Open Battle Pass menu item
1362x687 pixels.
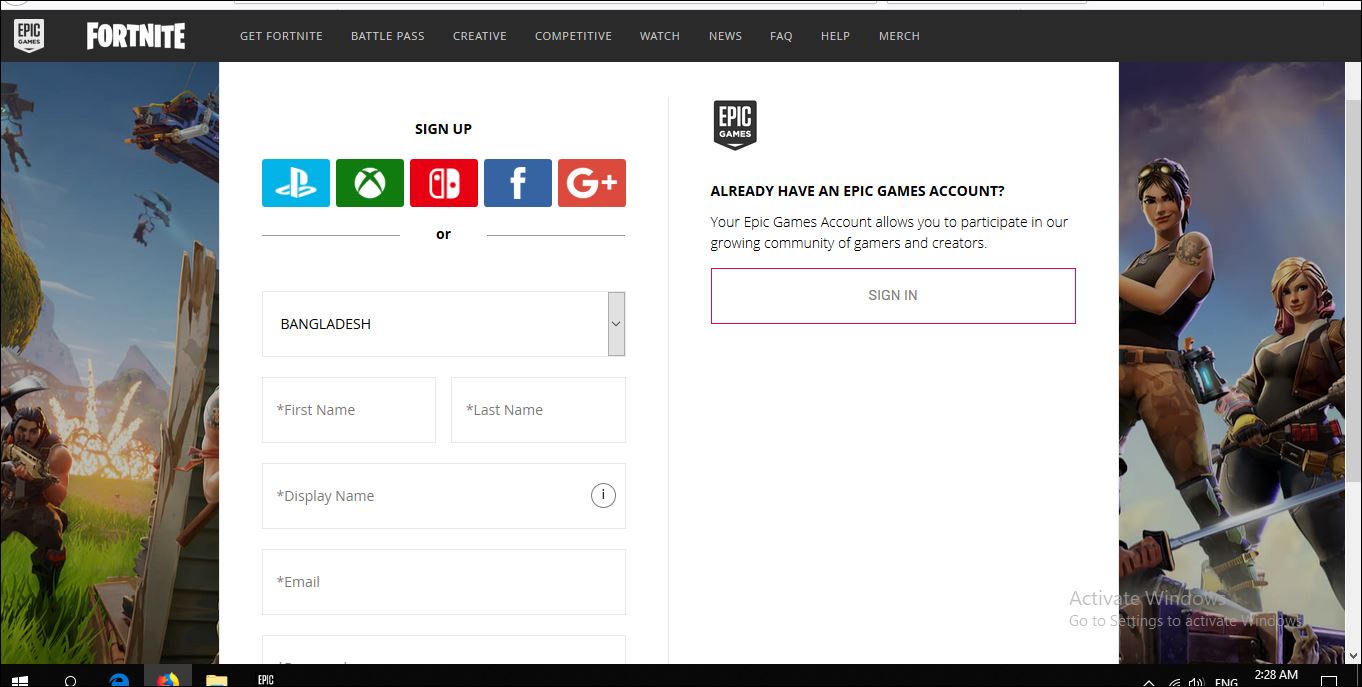click(388, 36)
